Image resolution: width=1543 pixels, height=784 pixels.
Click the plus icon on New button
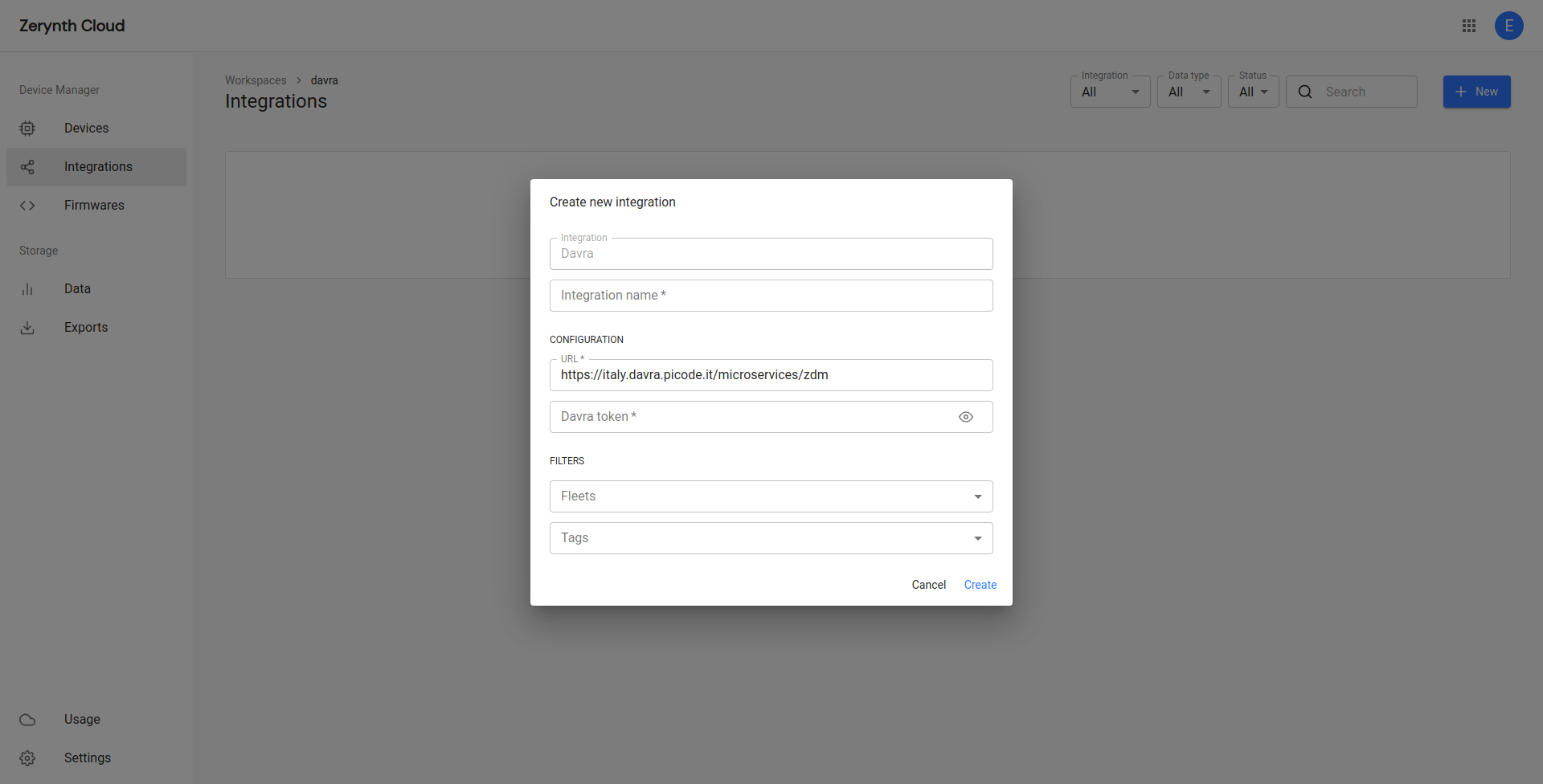[1461, 92]
